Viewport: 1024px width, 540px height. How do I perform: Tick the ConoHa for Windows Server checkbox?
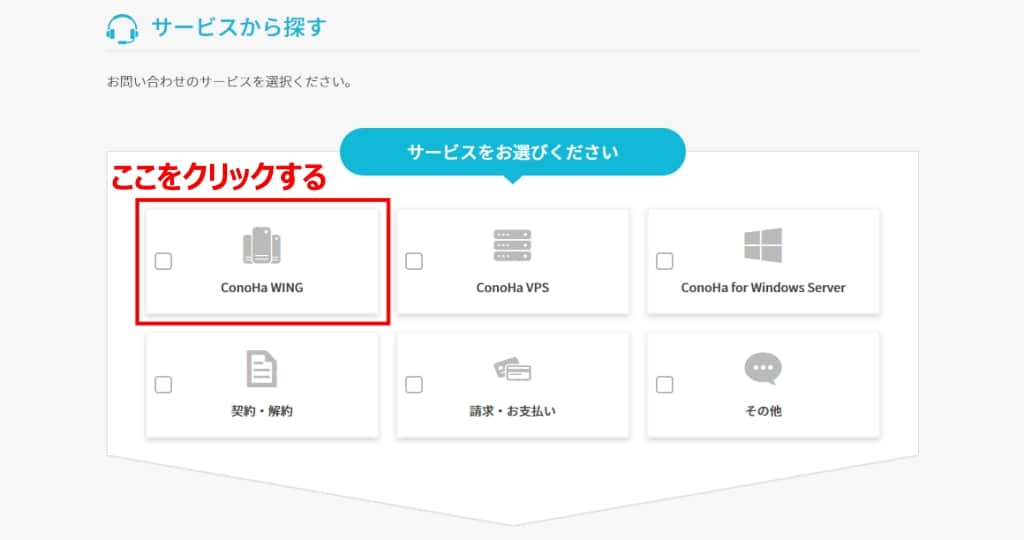tap(665, 261)
